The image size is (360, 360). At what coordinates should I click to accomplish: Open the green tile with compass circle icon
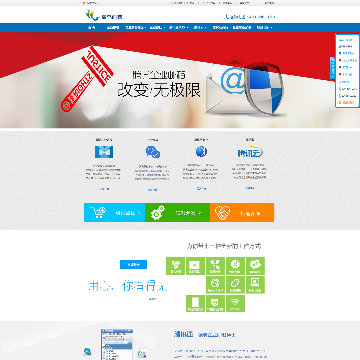235,266
